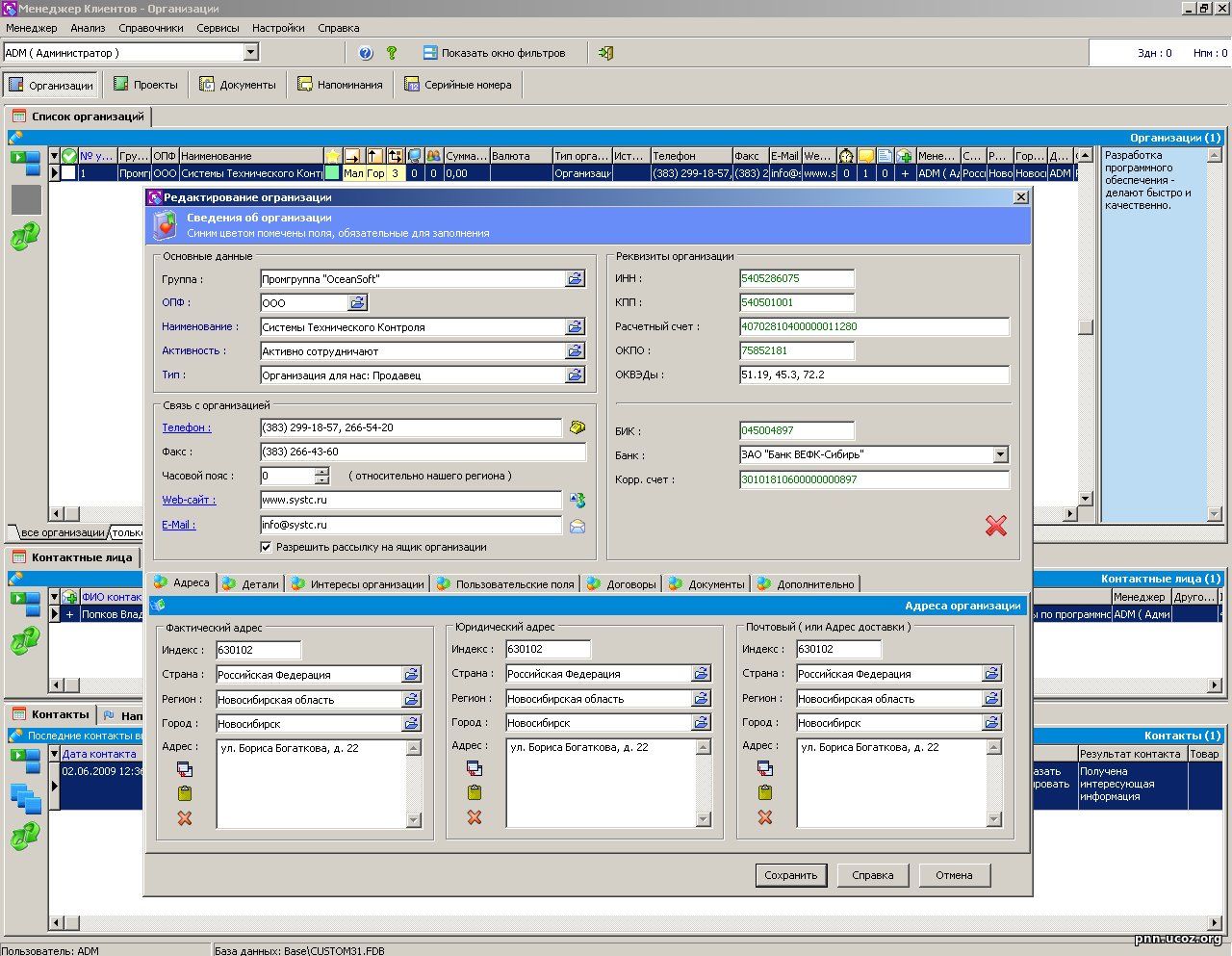The image size is (1232, 956).
Task: Open the Проекты section tab
Action: point(146,85)
